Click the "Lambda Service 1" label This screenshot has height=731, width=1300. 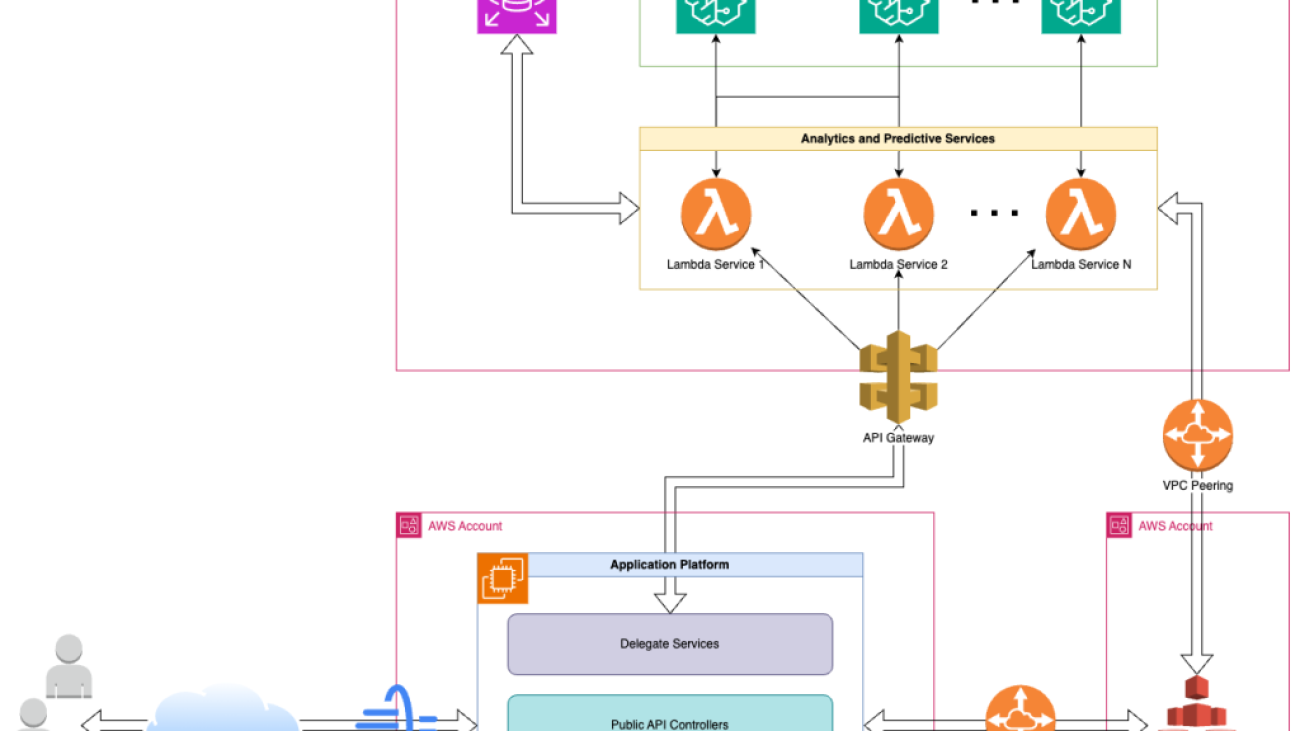(x=716, y=265)
